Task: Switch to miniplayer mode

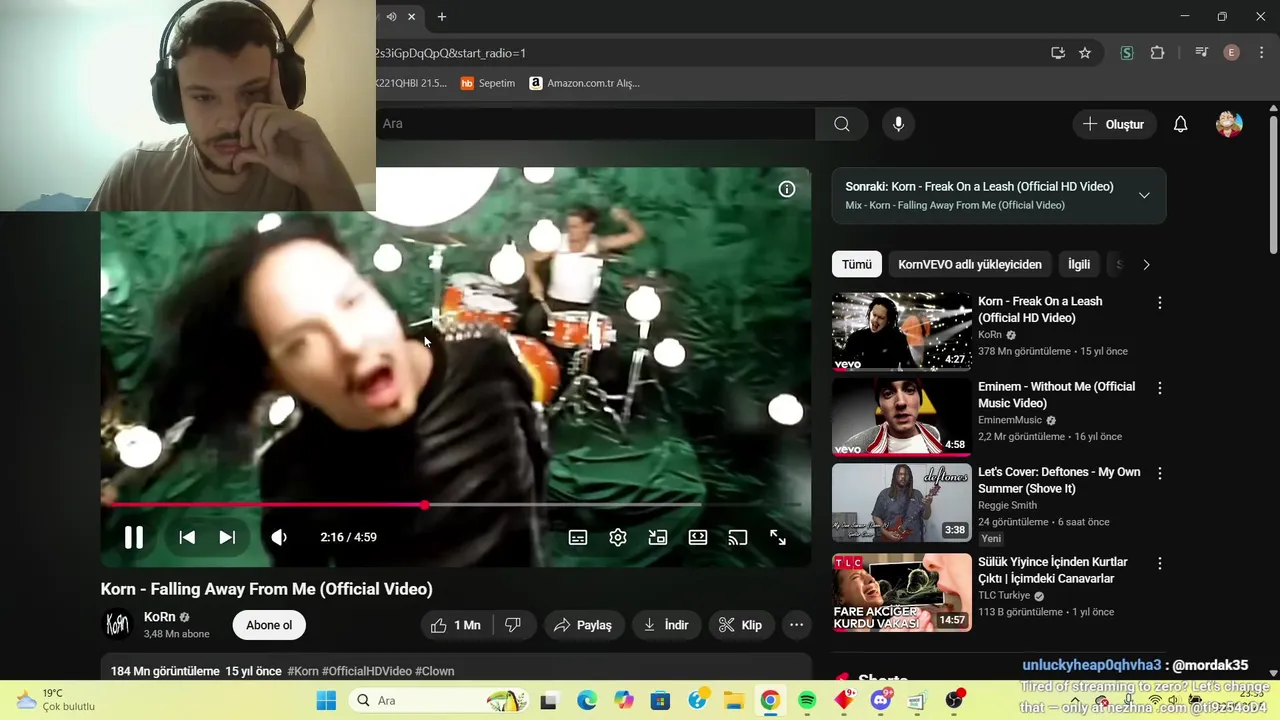Action: pyautogui.click(x=658, y=537)
